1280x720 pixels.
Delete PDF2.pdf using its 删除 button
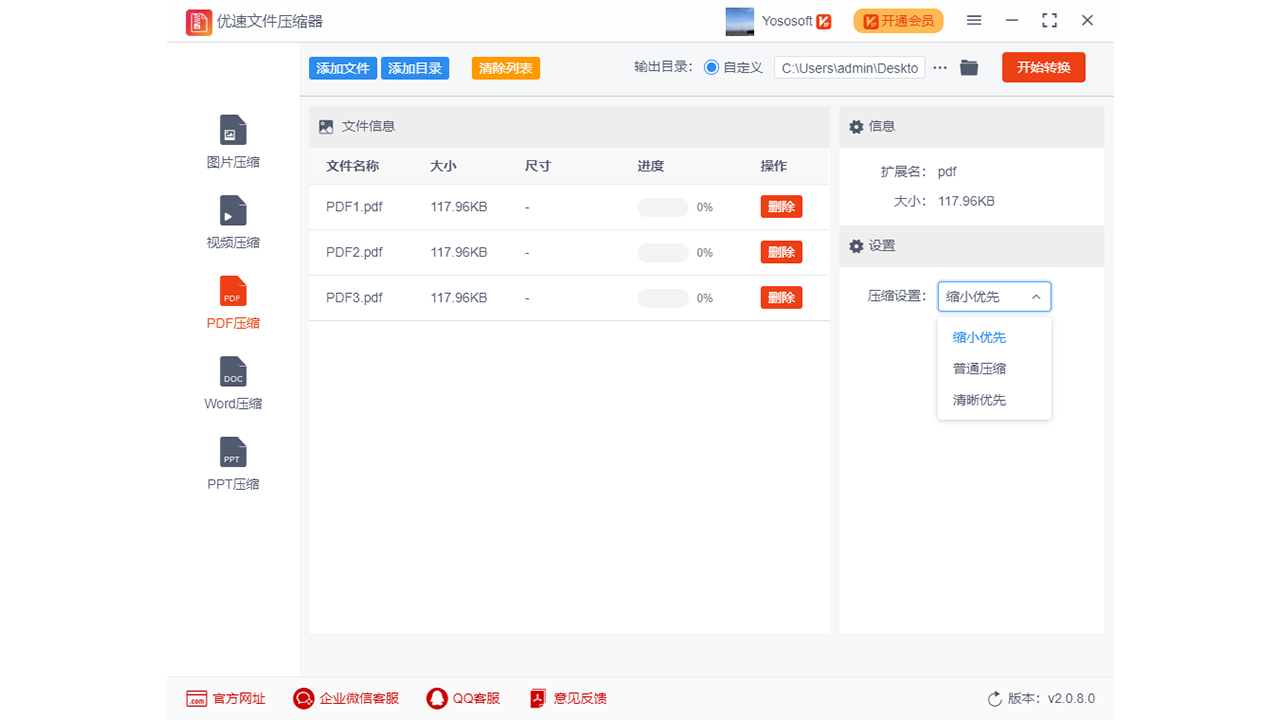pyautogui.click(x=781, y=251)
